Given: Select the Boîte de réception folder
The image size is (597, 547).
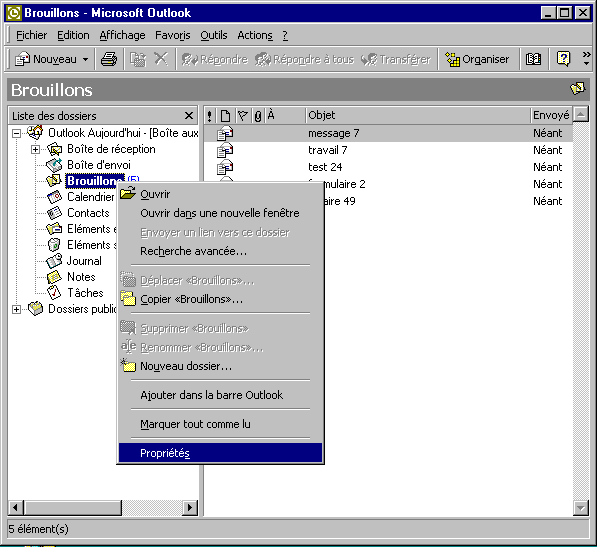Looking at the screenshot, I should pyautogui.click(x=111, y=149).
